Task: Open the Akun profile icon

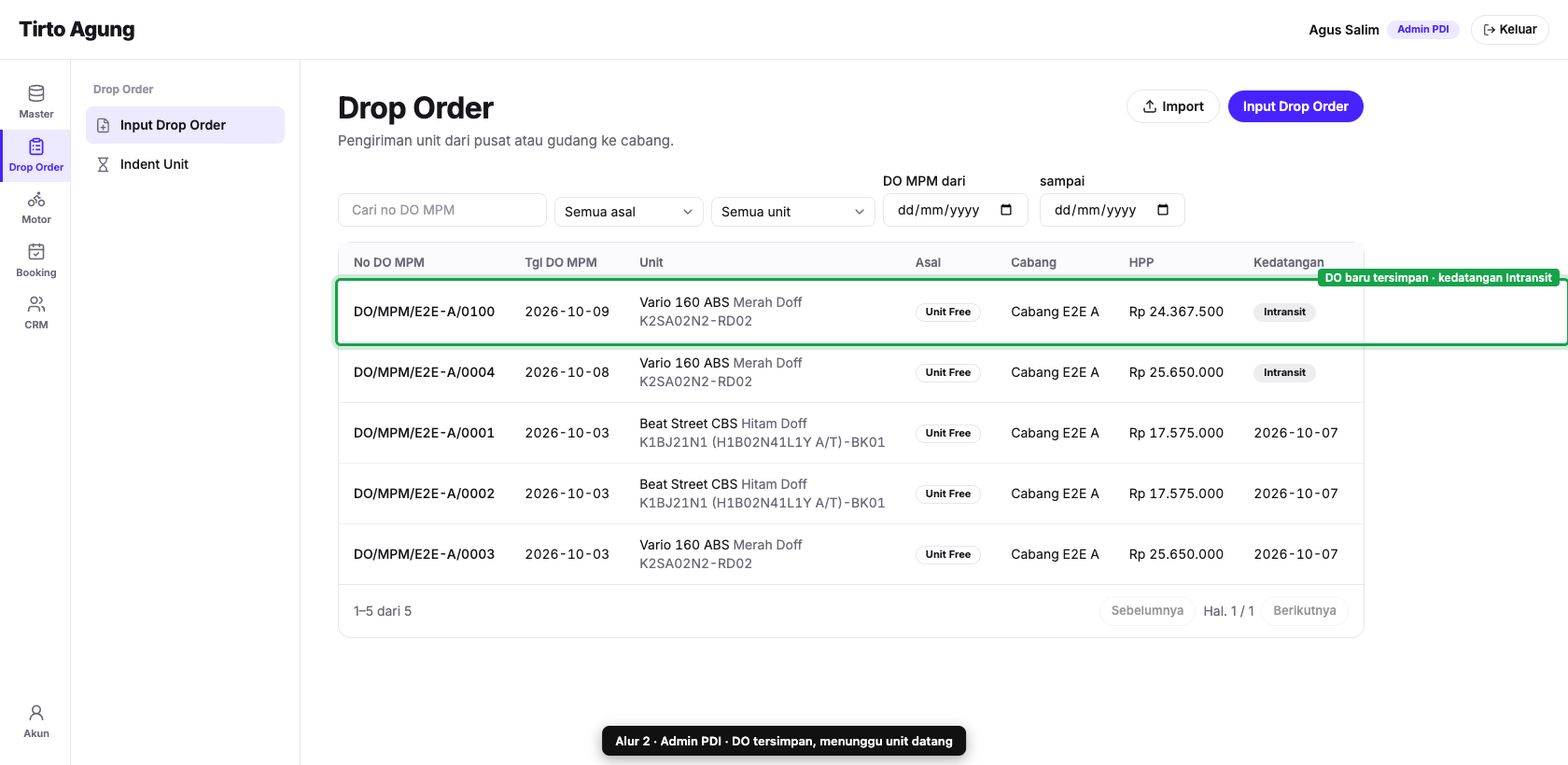Action: click(36, 713)
